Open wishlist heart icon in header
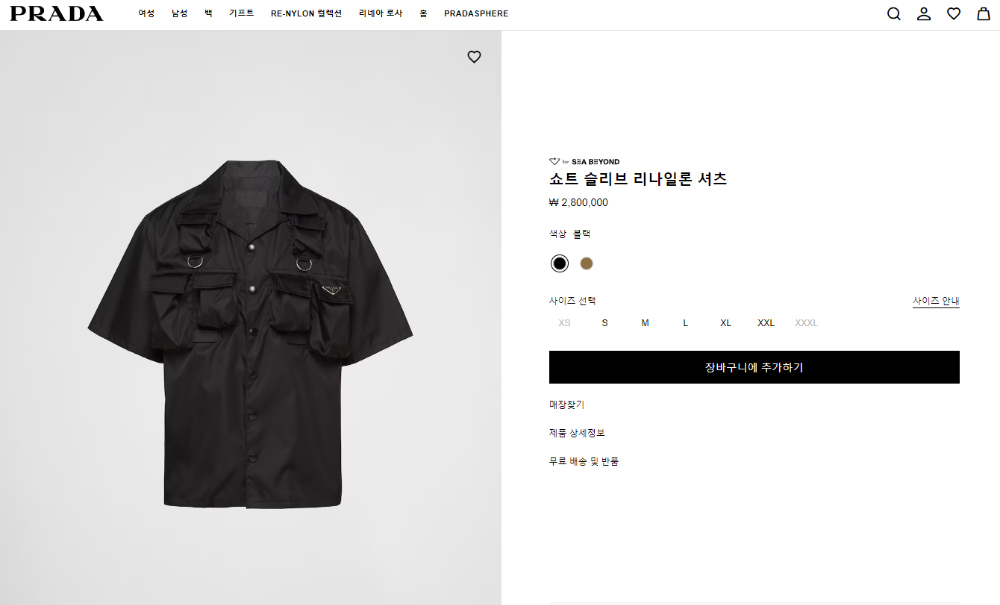 (954, 14)
